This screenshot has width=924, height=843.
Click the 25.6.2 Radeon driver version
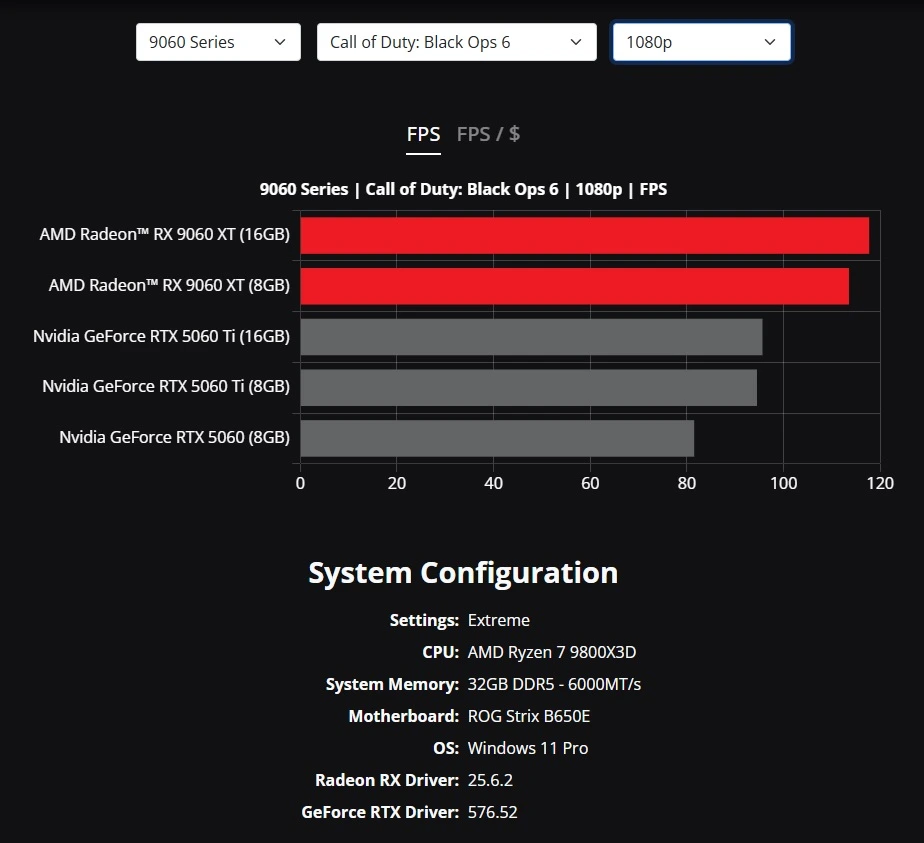pos(490,780)
